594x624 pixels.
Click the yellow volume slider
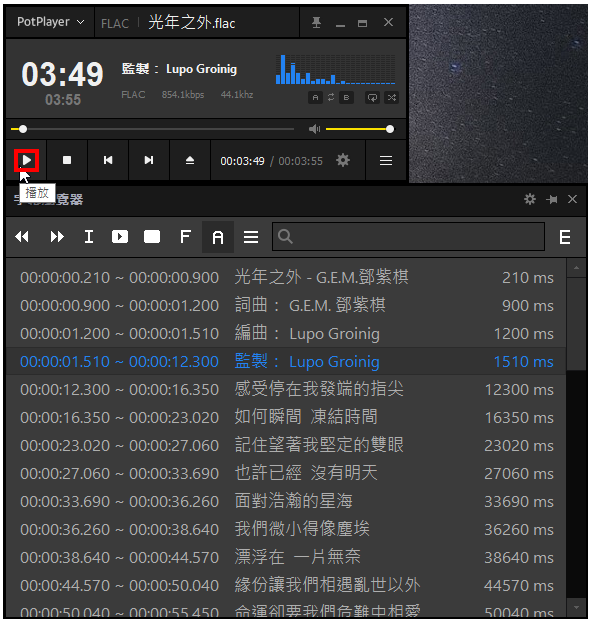click(360, 129)
